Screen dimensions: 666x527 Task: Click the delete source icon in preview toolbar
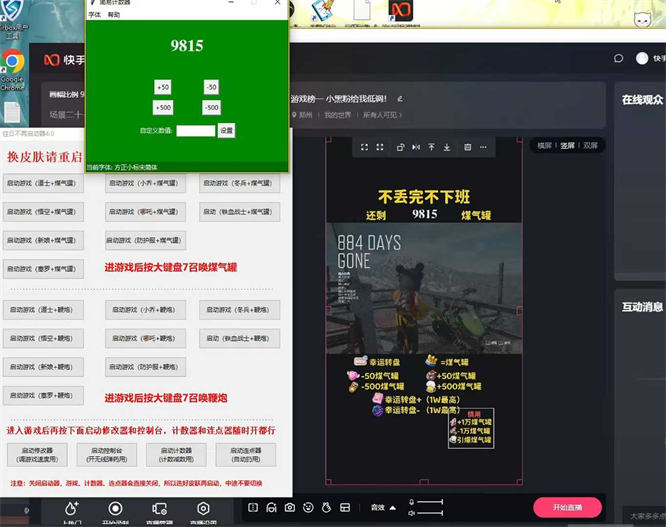(467, 147)
